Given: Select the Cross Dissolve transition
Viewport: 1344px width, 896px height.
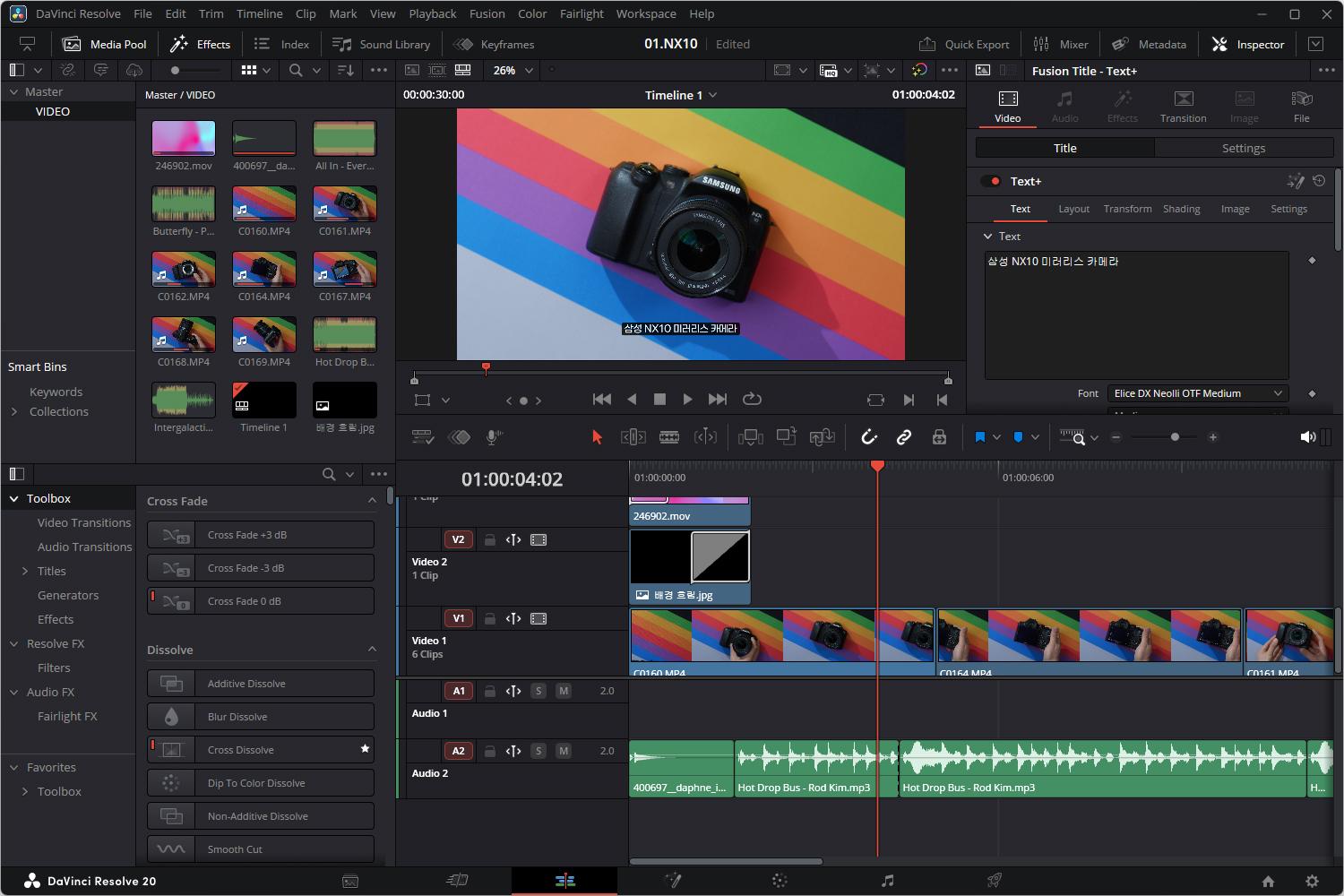Looking at the screenshot, I should point(261,750).
